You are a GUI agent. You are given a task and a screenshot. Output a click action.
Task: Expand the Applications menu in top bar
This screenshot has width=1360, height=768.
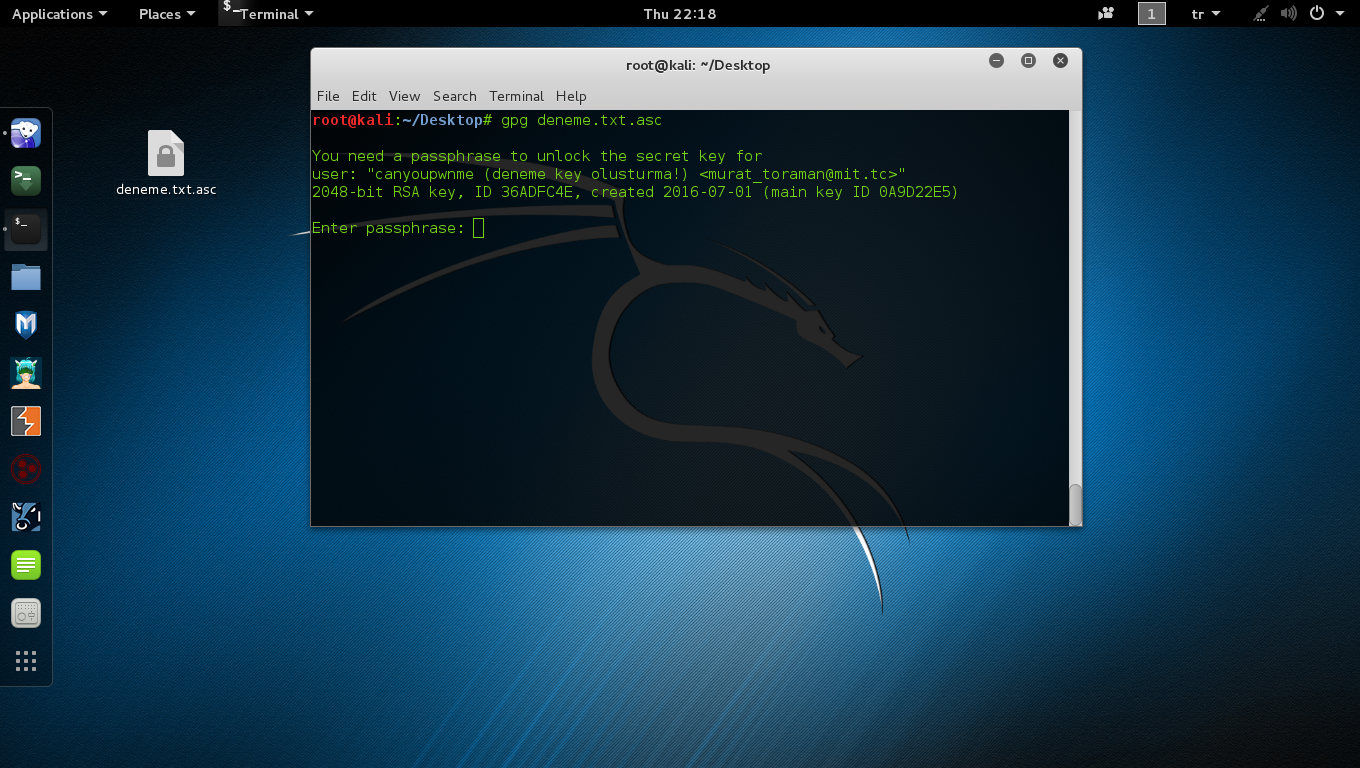coord(59,14)
